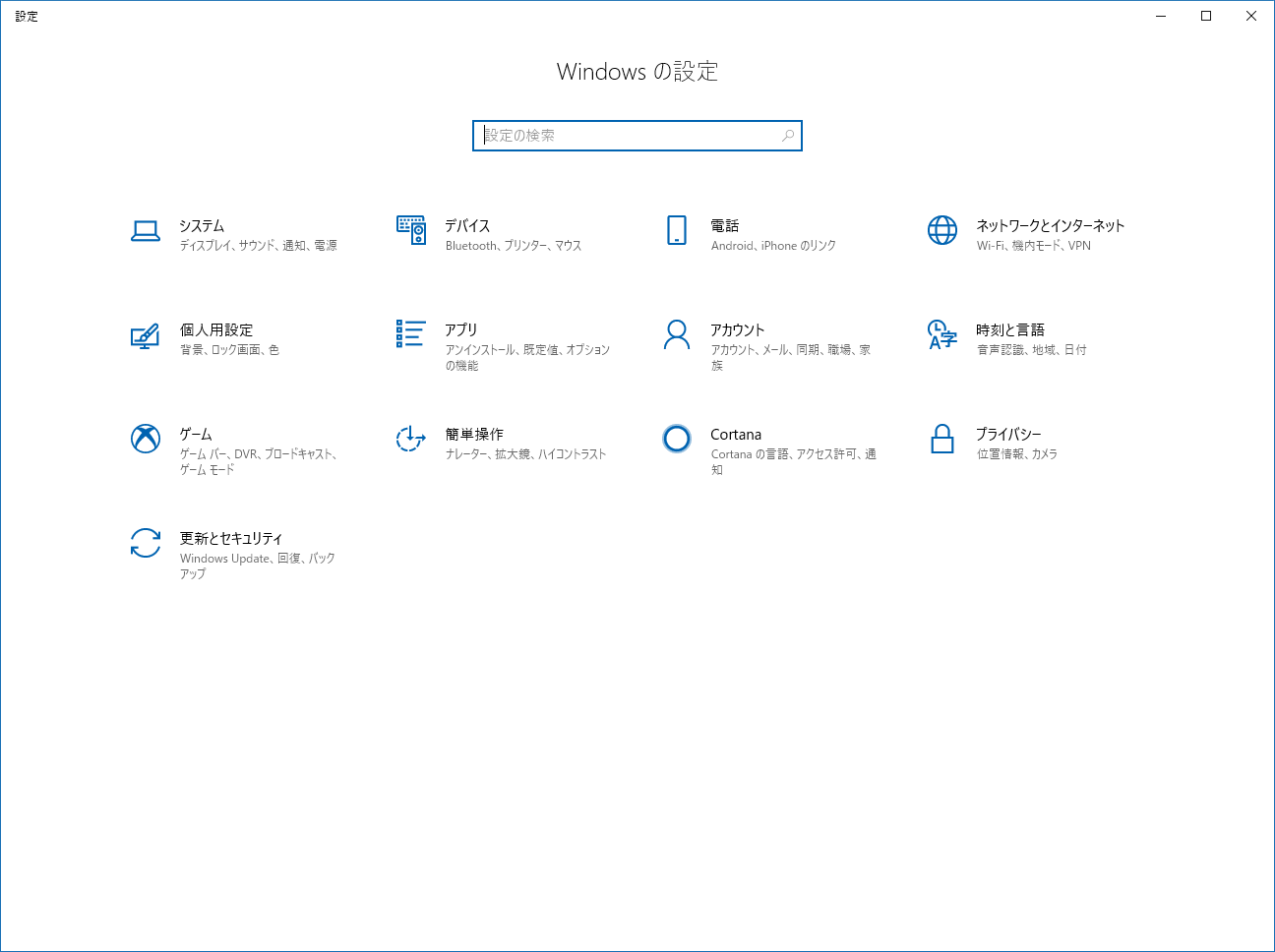The image size is (1275, 952).
Task: Open the 更新とセキュリティ title text
Action: (231, 539)
